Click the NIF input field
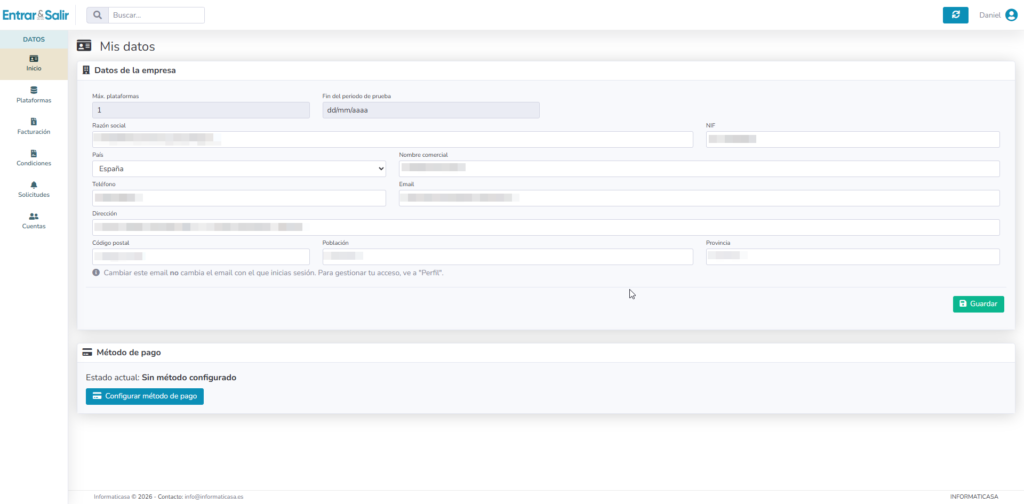1024x504 pixels. pyautogui.click(x=853, y=139)
